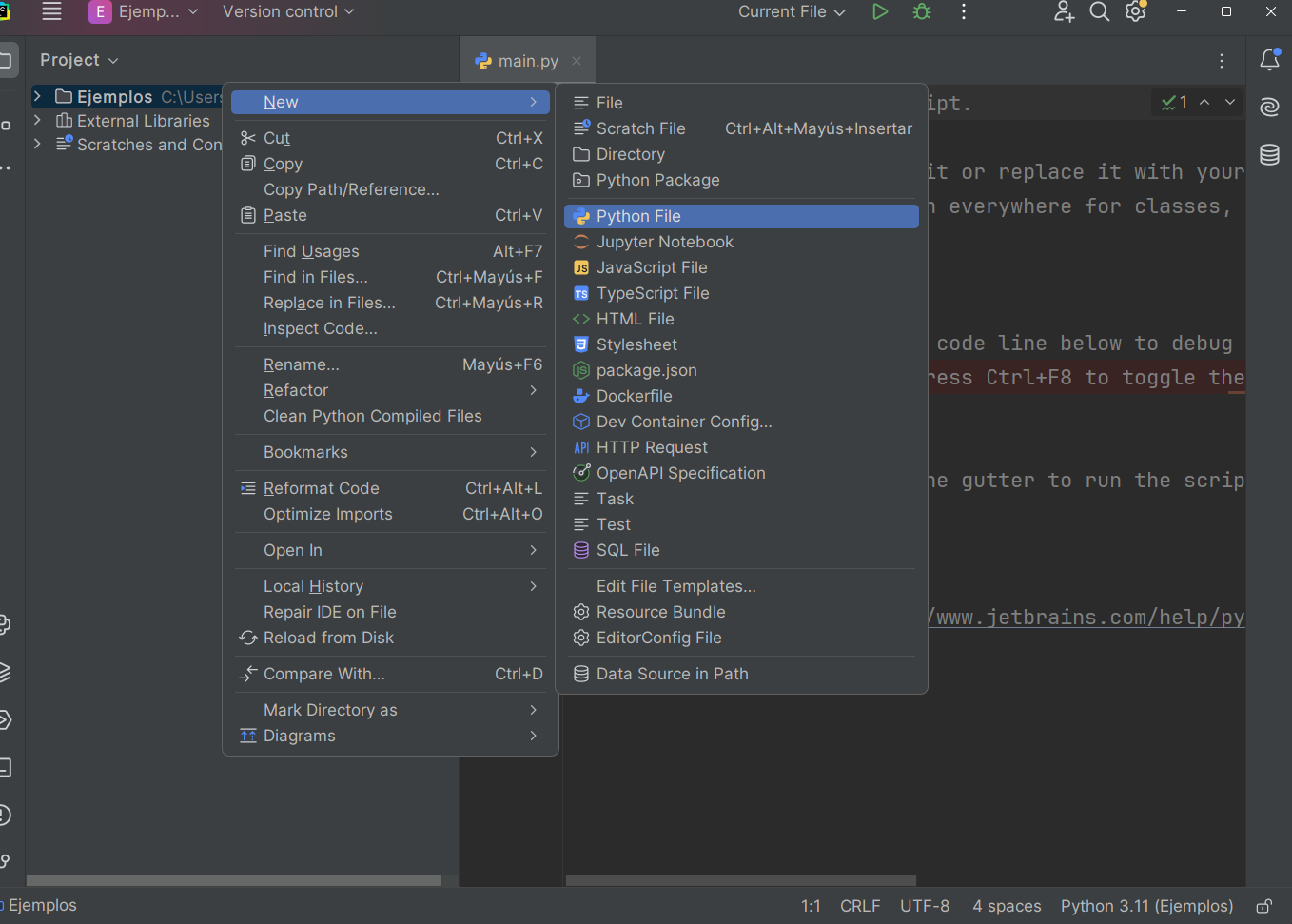Open the AI Assistant spiral icon
The height and width of the screenshot is (924, 1292).
coord(1269,107)
